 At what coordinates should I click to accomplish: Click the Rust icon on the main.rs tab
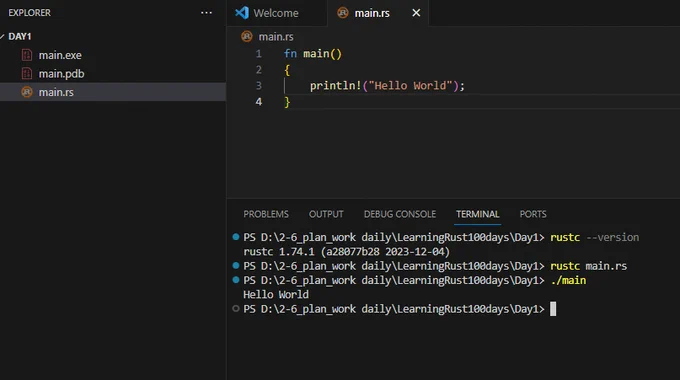click(343, 13)
